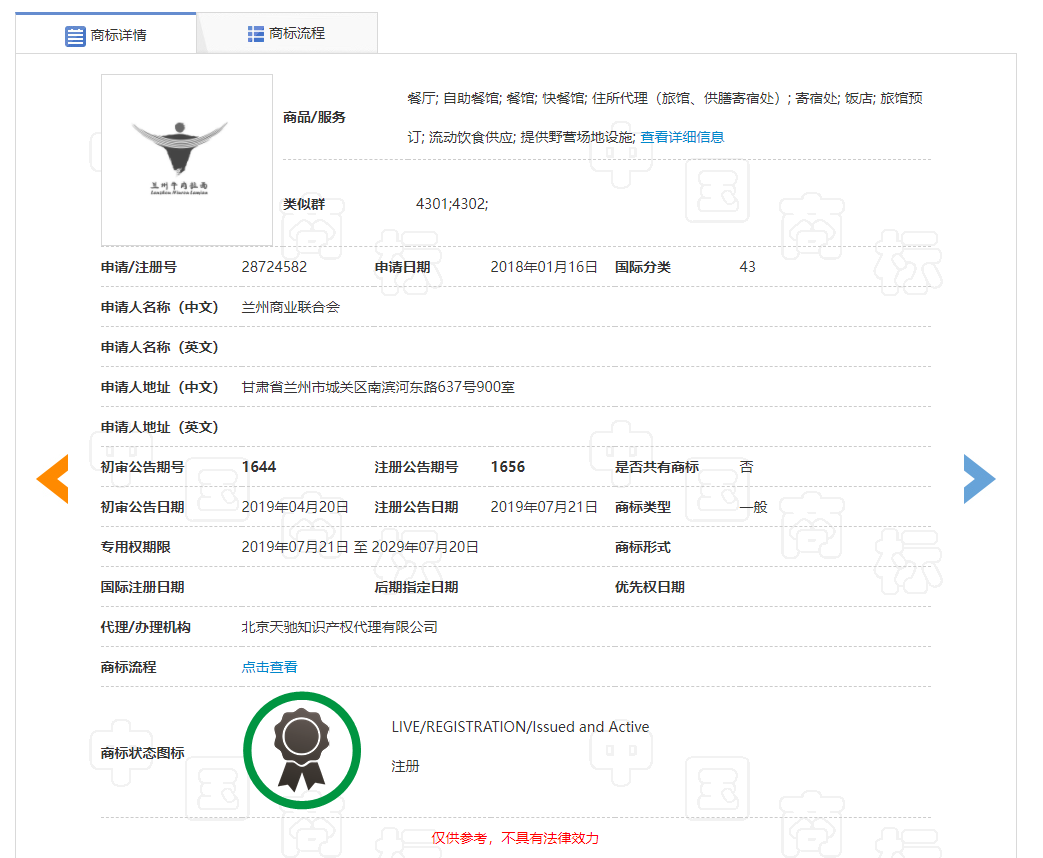Click the registration number 28724582
Viewport: 1043px width, 858px height.
pos(274,267)
